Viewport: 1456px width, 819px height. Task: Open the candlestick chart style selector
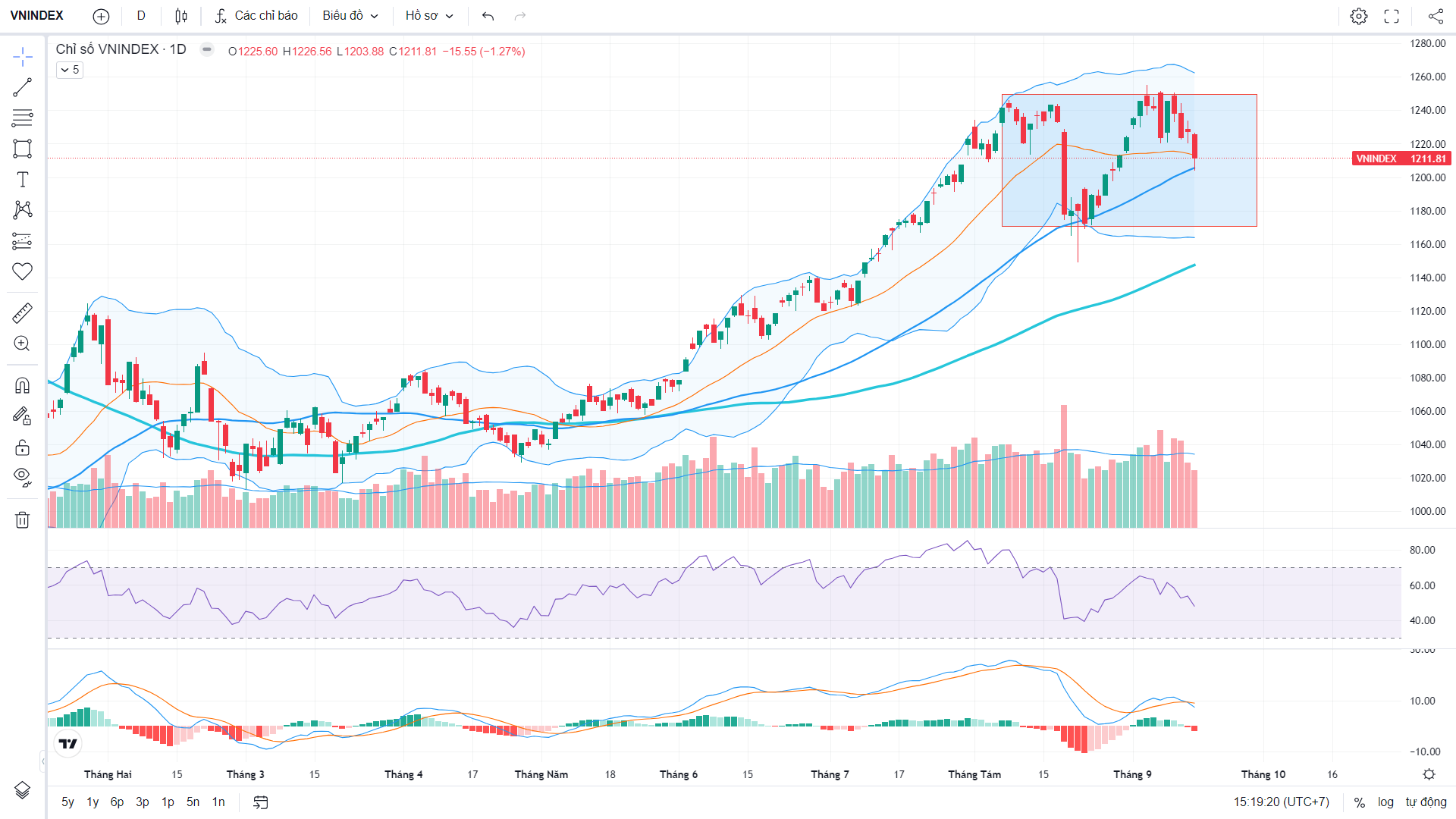[x=181, y=16]
